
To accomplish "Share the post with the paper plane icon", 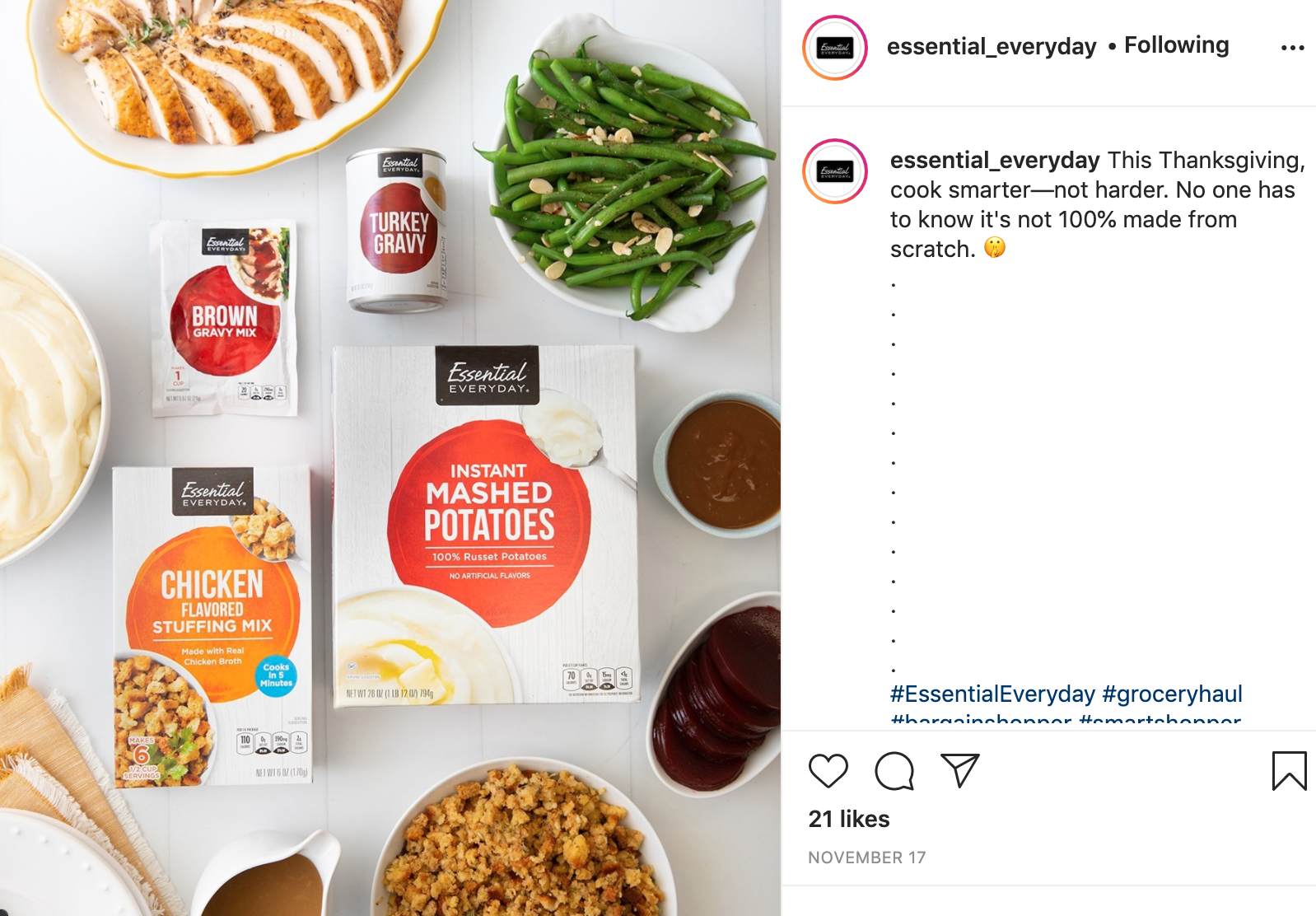I will [960, 771].
